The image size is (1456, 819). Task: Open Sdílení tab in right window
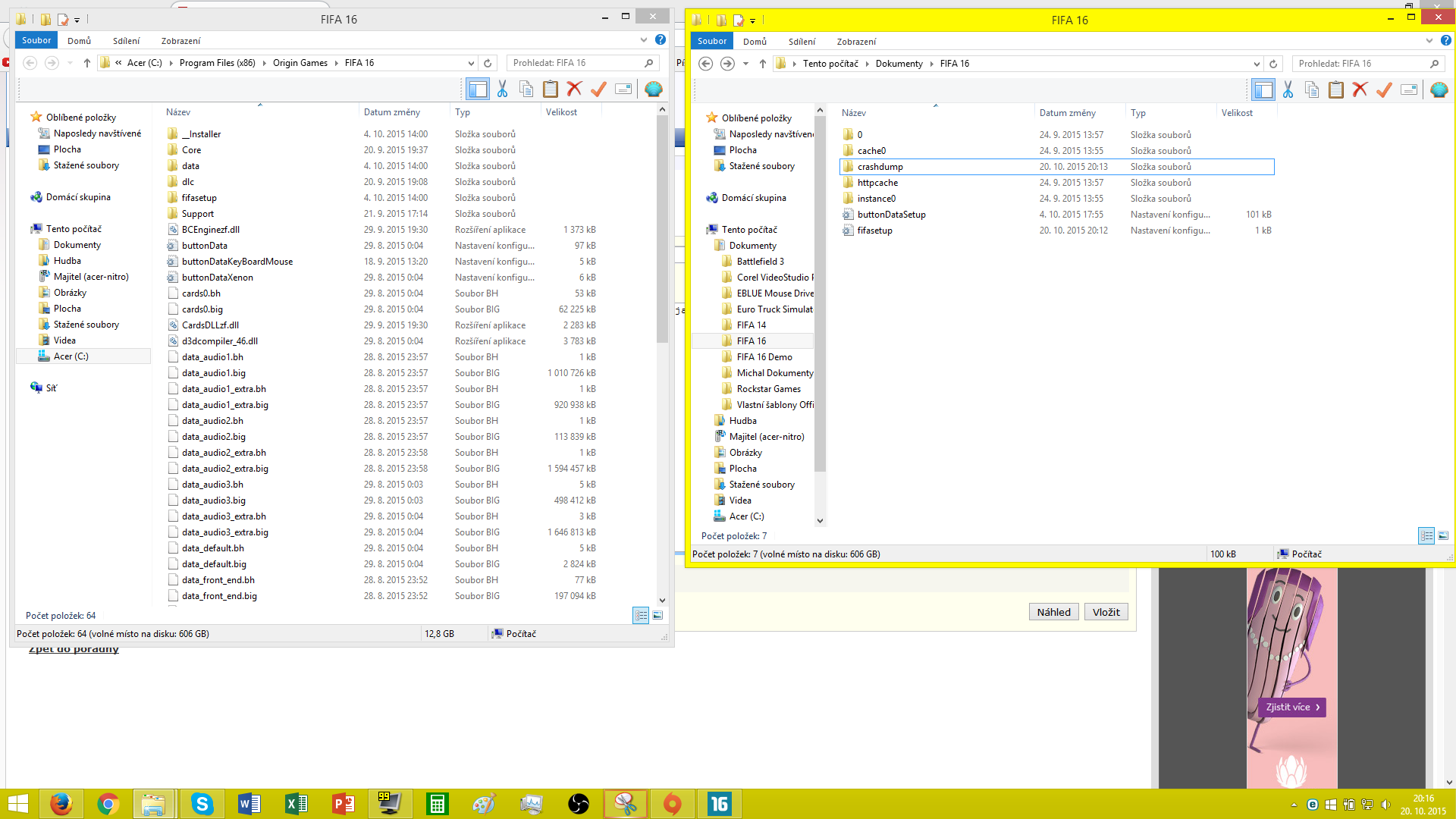[x=802, y=42]
